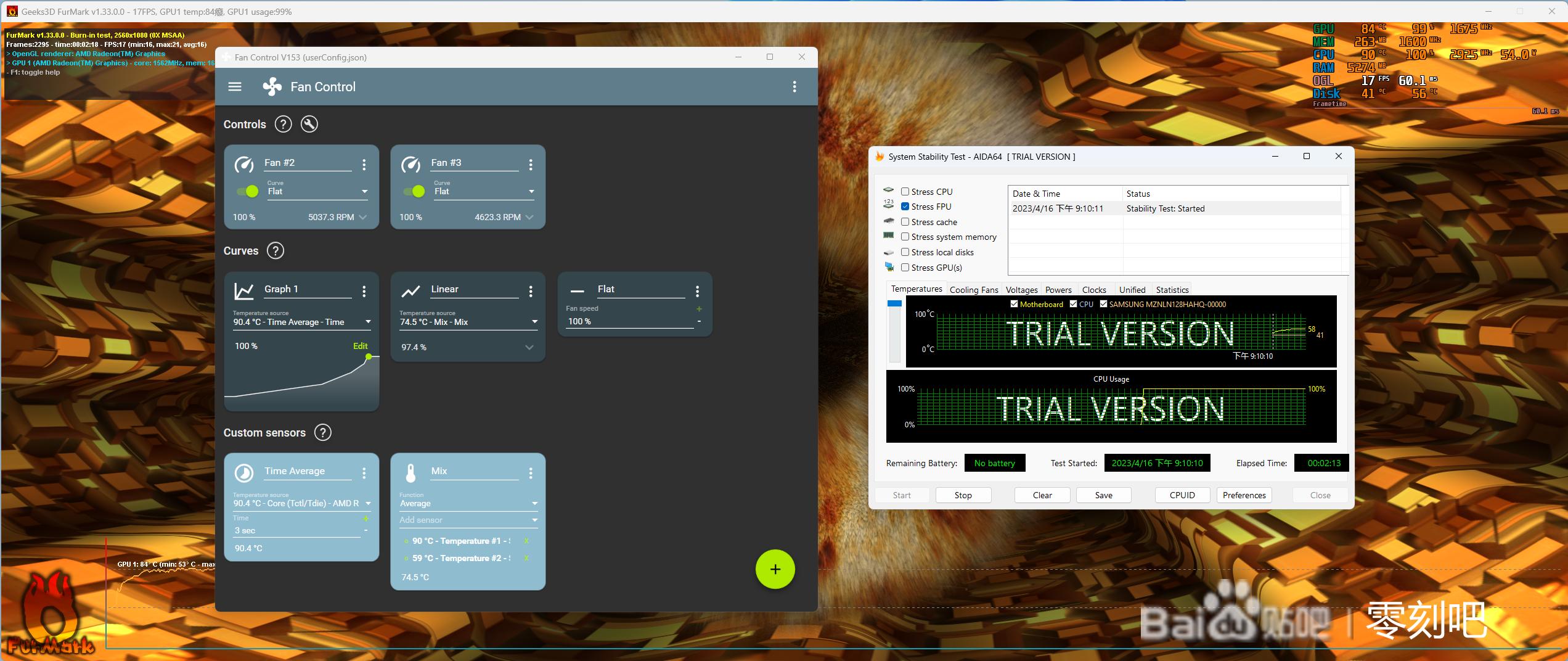Enable Stress local disks checkbox
1568x661 pixels.
click(905, 252)
